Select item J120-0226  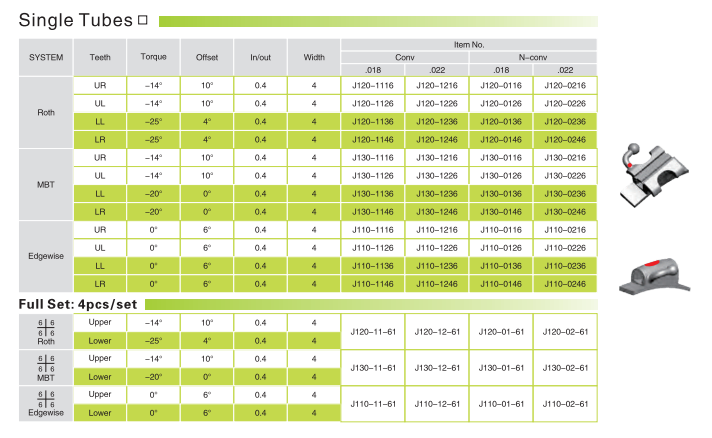point(565,103)
